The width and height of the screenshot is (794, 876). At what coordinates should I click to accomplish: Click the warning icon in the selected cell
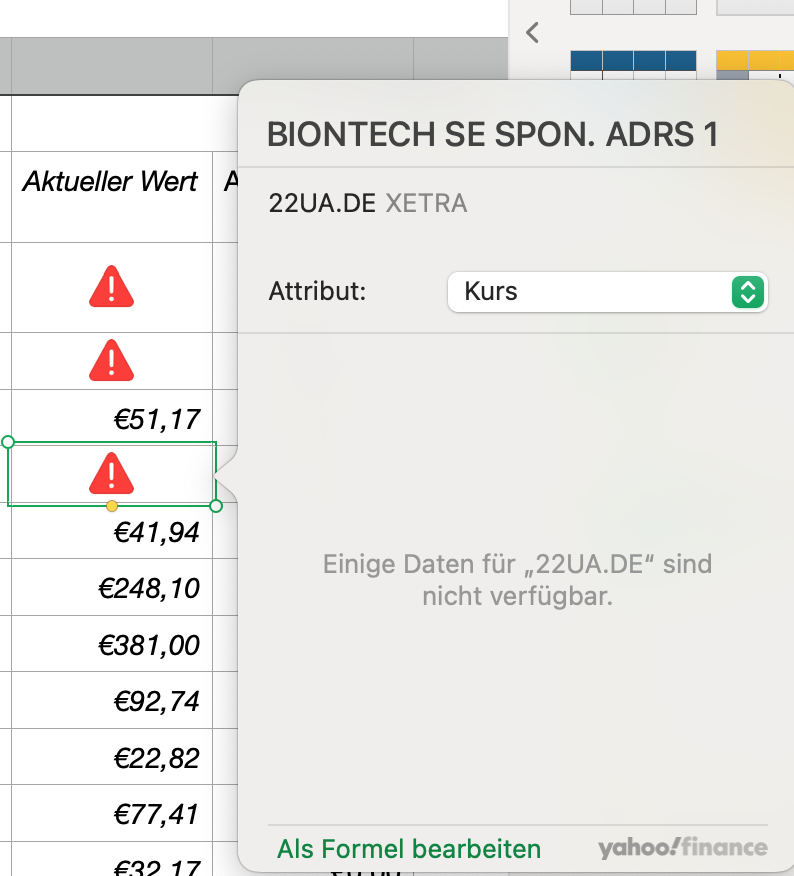(x=111, y=473)
